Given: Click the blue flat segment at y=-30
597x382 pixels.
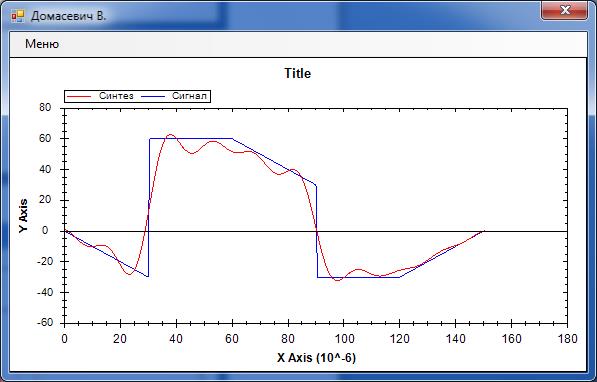Looking at the screenshot, I should coord(358,277).
